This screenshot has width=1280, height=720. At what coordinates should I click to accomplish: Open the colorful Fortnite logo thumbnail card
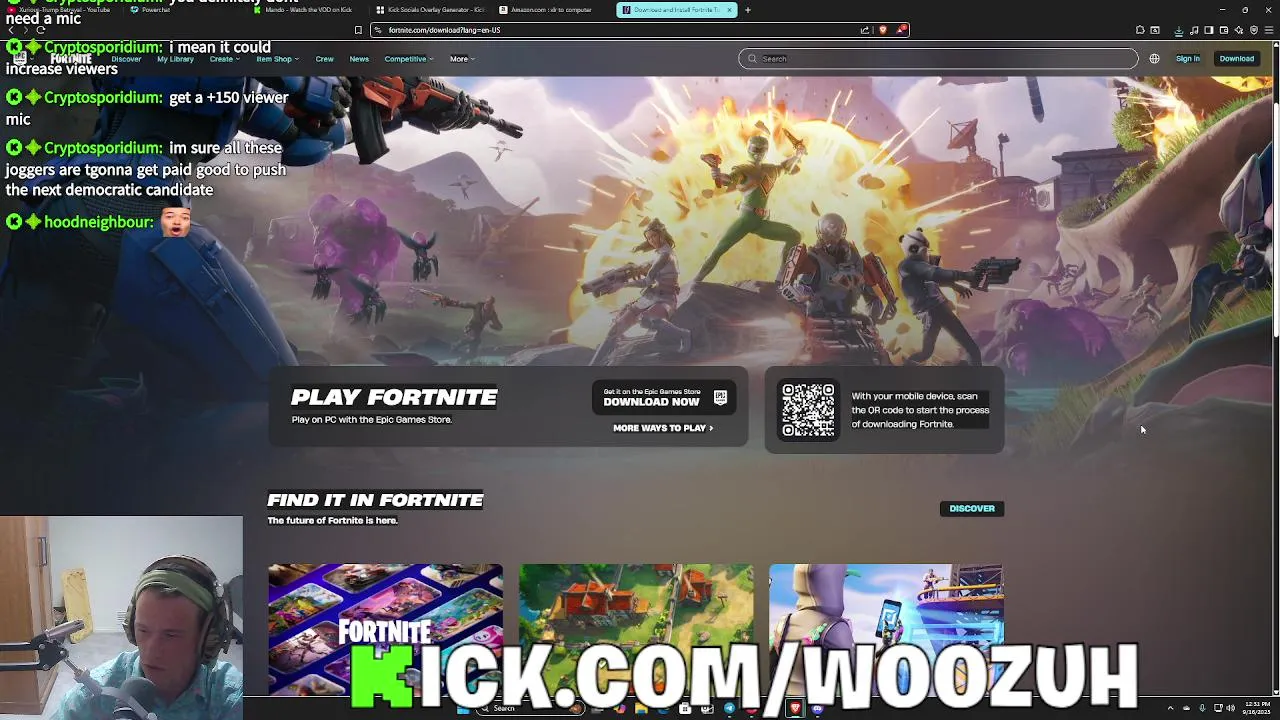385,629
